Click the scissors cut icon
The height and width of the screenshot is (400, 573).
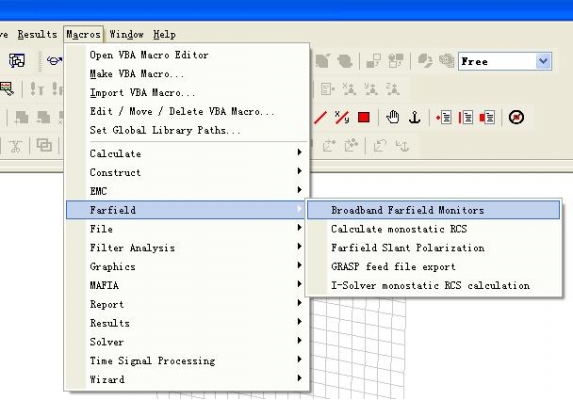coord(15,146)
